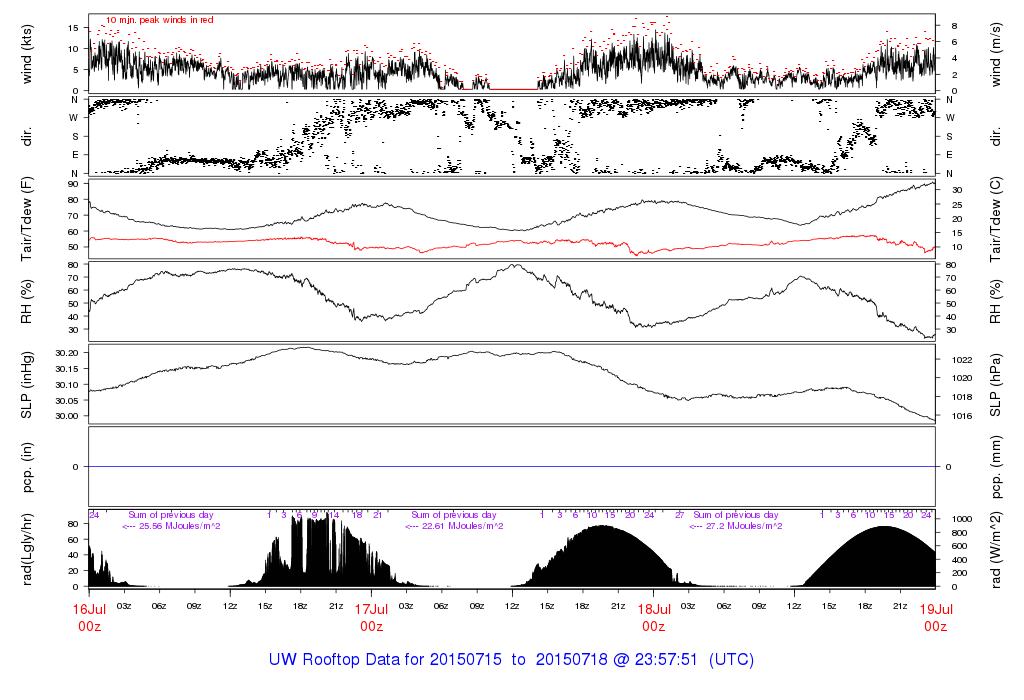Viewport: 1024px width, 700px height.
Task: Click the 'SLP (hPa)' axis label
Action: [996, 383]
